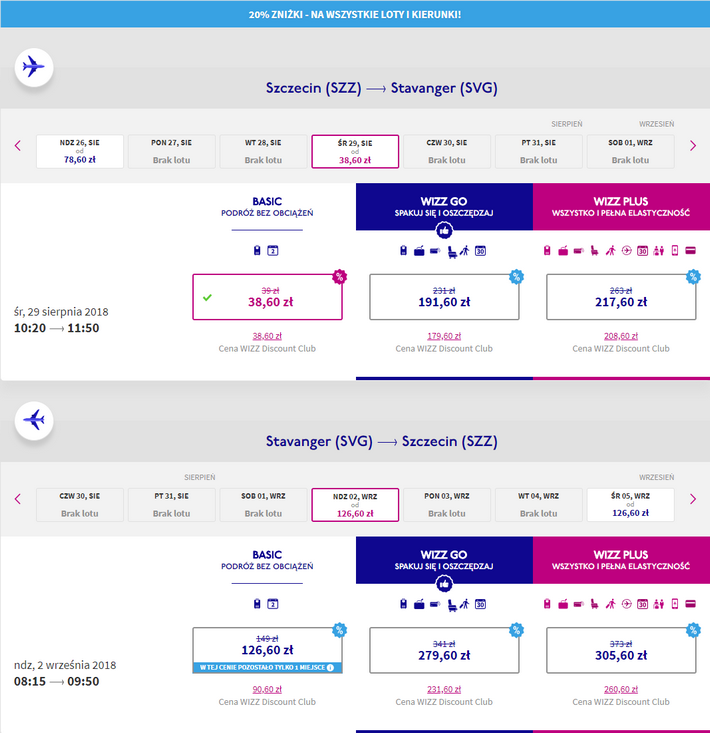Viewport: 710px width, 733px height.
Task: Click the 20% zniżki promo banner
Action: [355, 14]
